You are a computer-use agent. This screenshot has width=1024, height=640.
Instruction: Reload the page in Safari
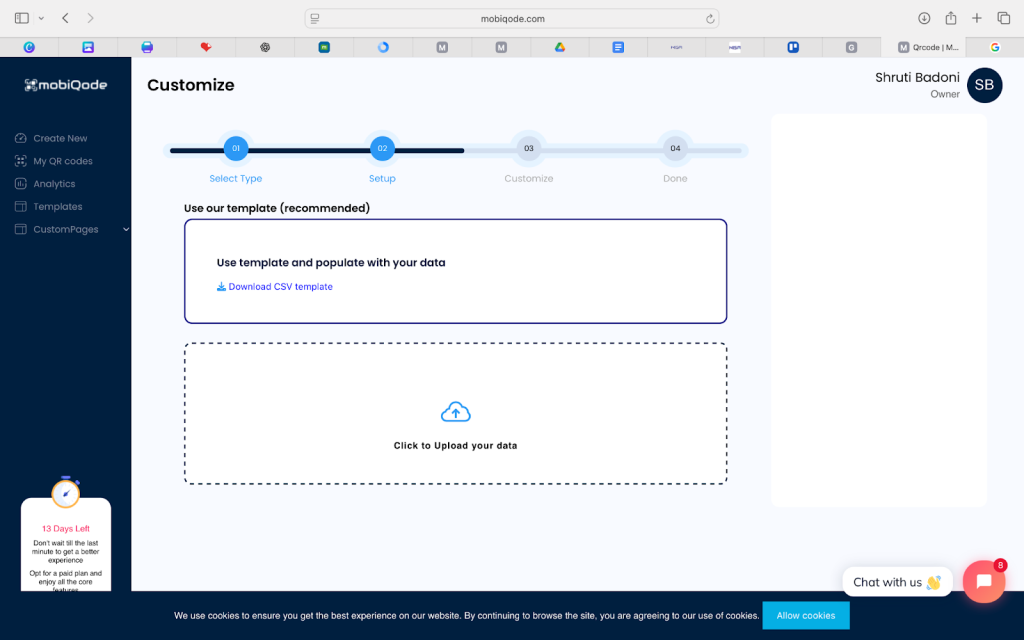tap(710, 18)
